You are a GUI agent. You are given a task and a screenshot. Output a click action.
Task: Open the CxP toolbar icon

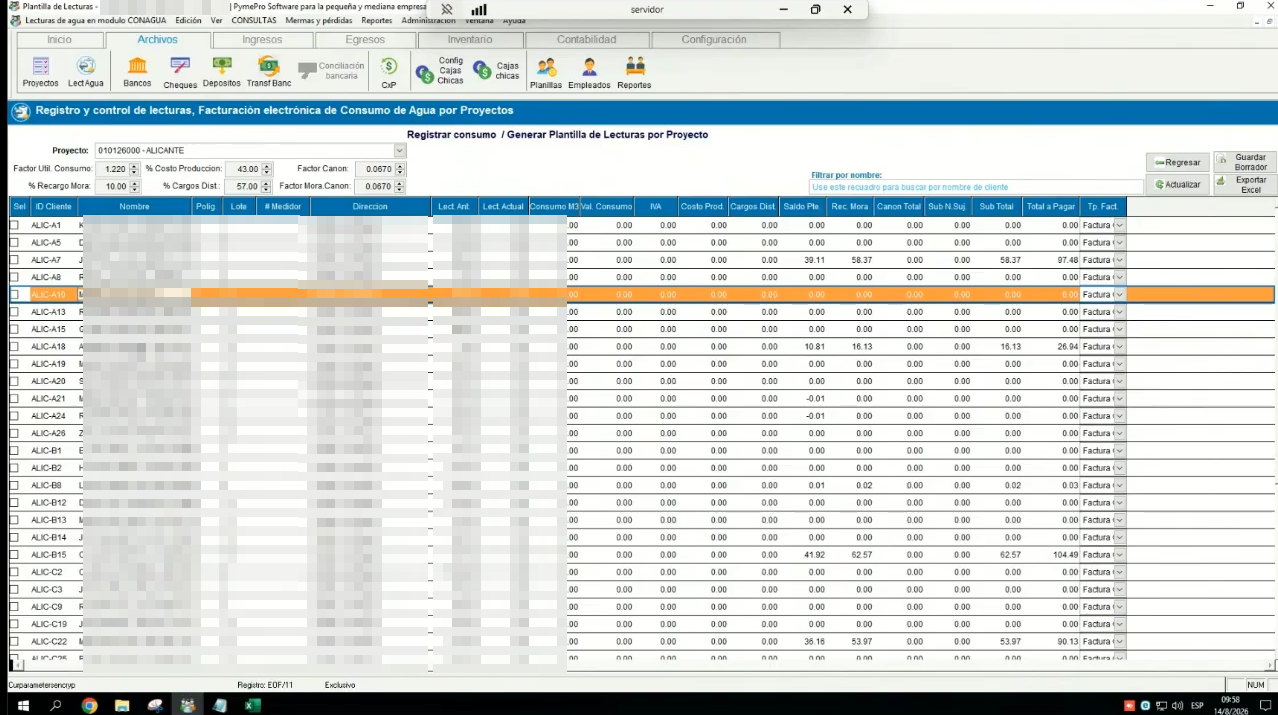pos(389,73)
